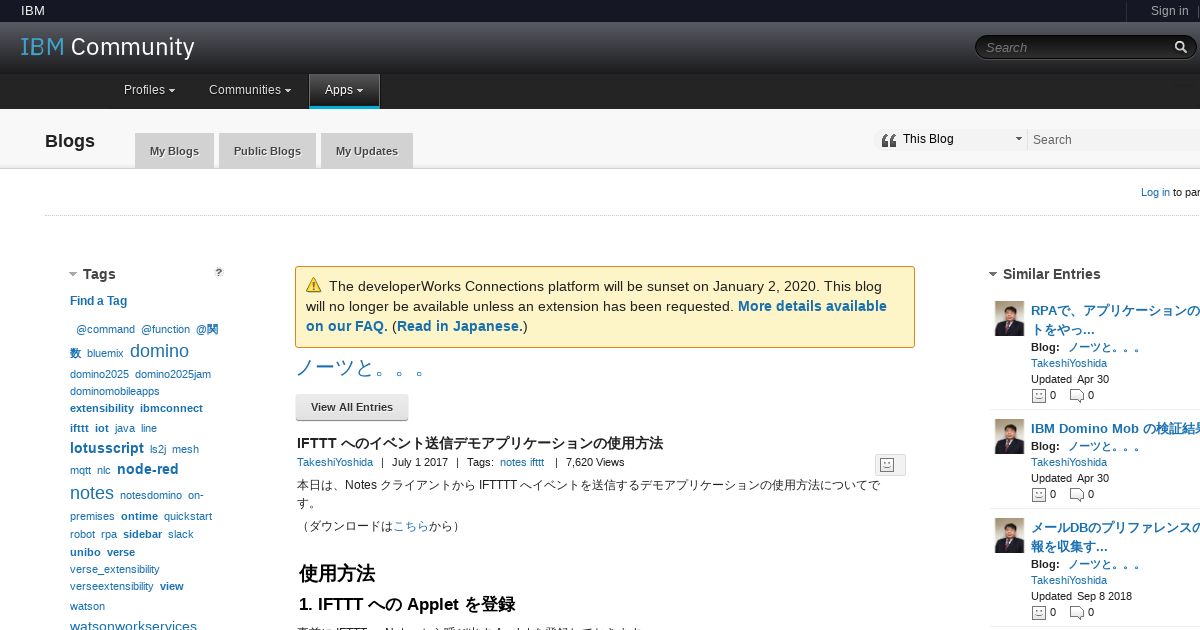
Task: Click the notes tag on the entry
Action: (513, 462)
